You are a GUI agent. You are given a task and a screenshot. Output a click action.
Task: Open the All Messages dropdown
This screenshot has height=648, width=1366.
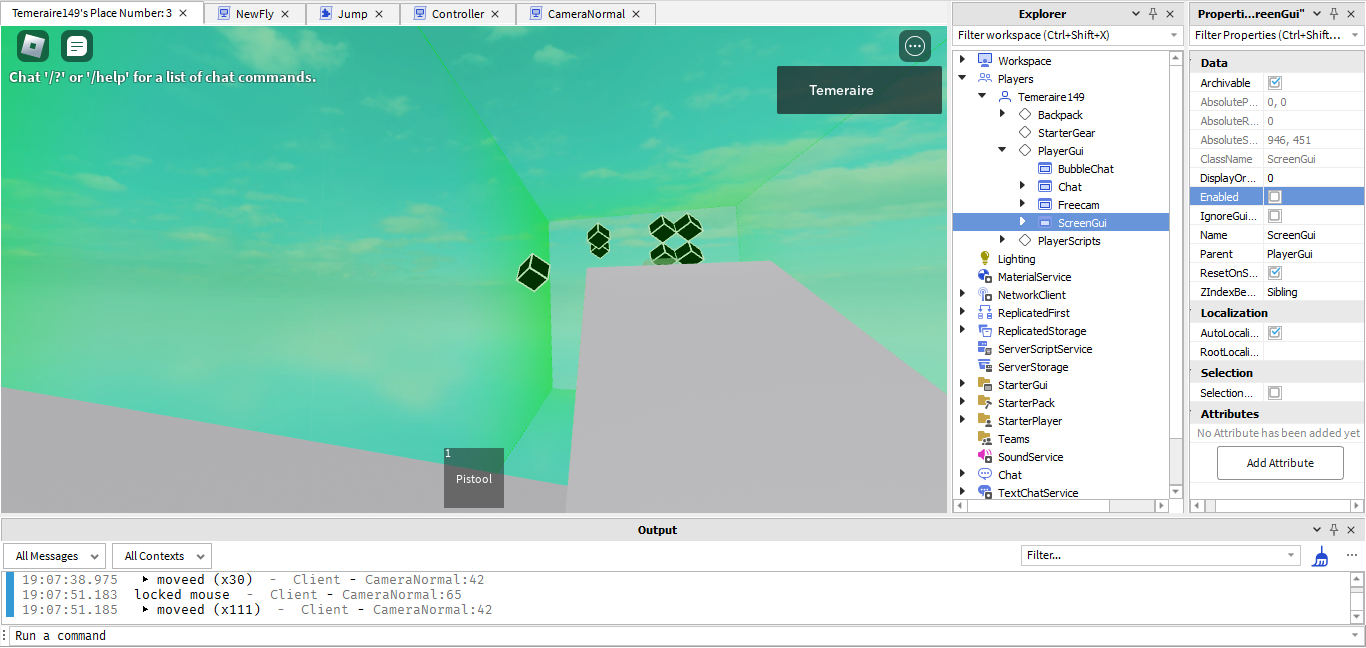coord(54,556)
